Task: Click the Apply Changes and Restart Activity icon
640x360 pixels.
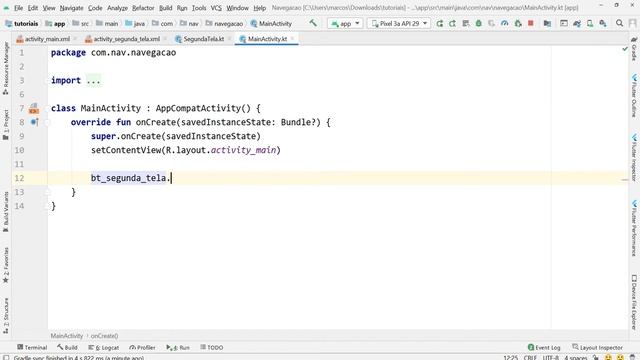Action: coord(453,24)
